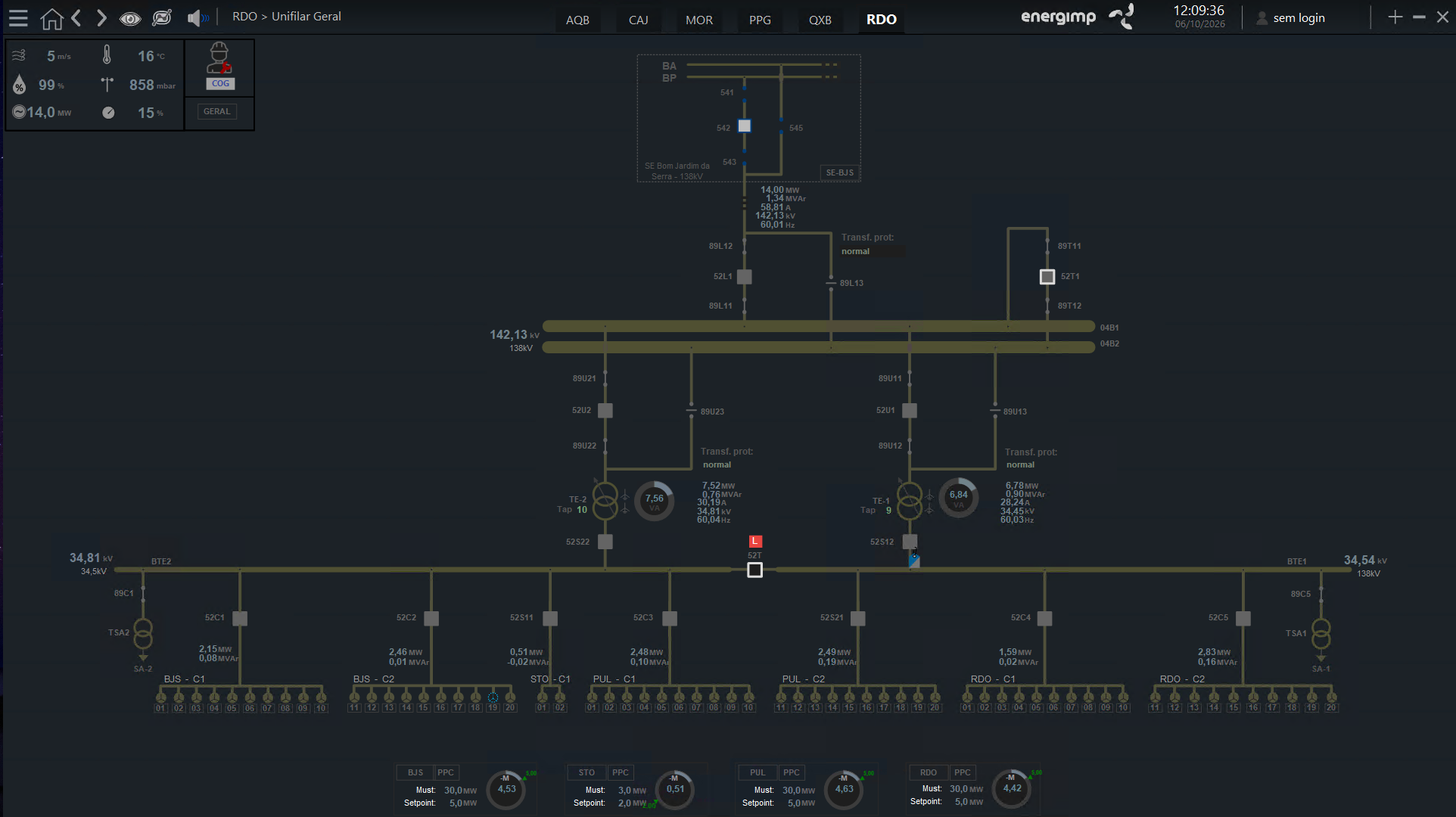The width and height of the screenshot is (1456, 817).
Task: Switch to the AQB tab
Action: [577, 20]
